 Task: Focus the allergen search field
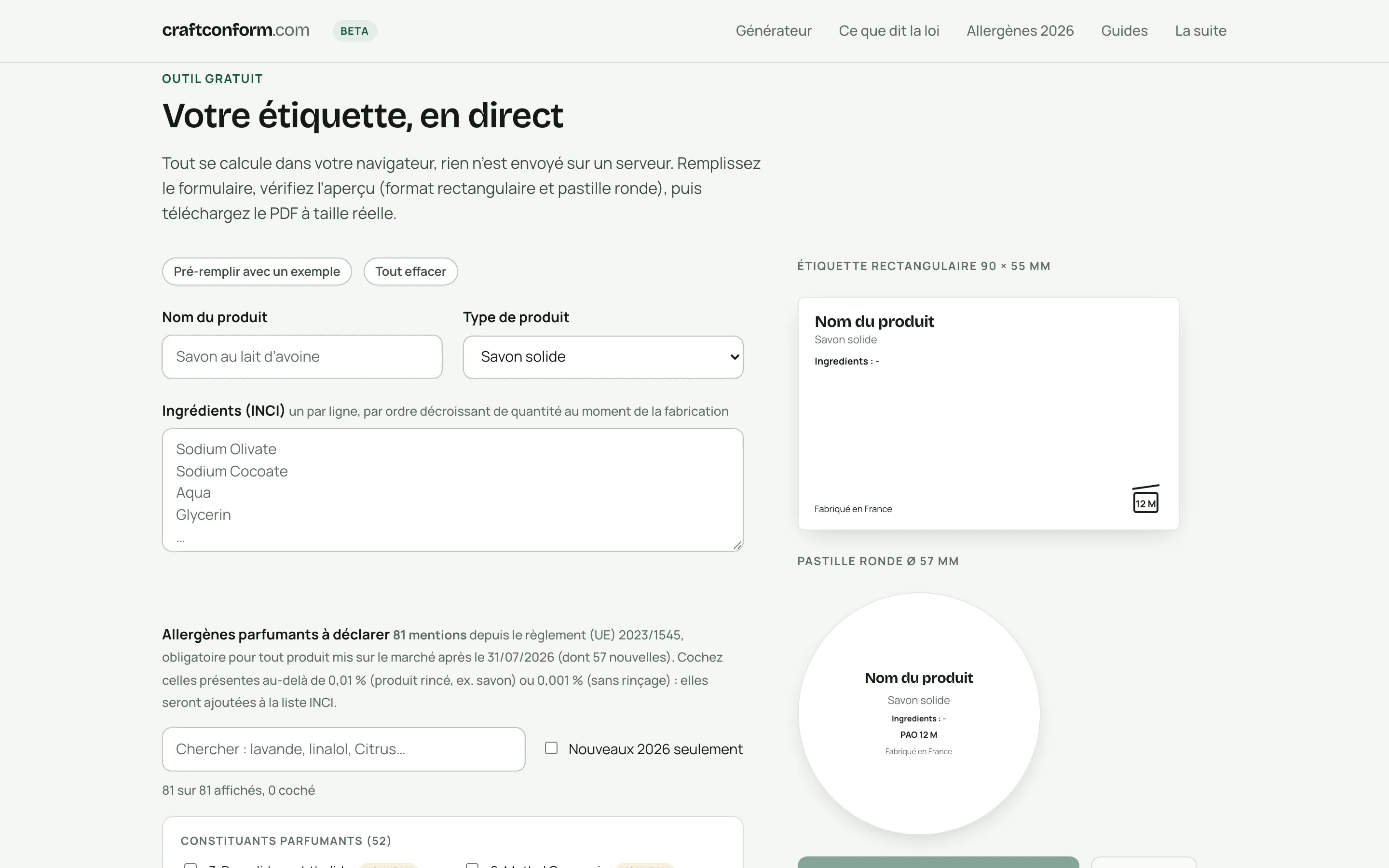(343, 749)
